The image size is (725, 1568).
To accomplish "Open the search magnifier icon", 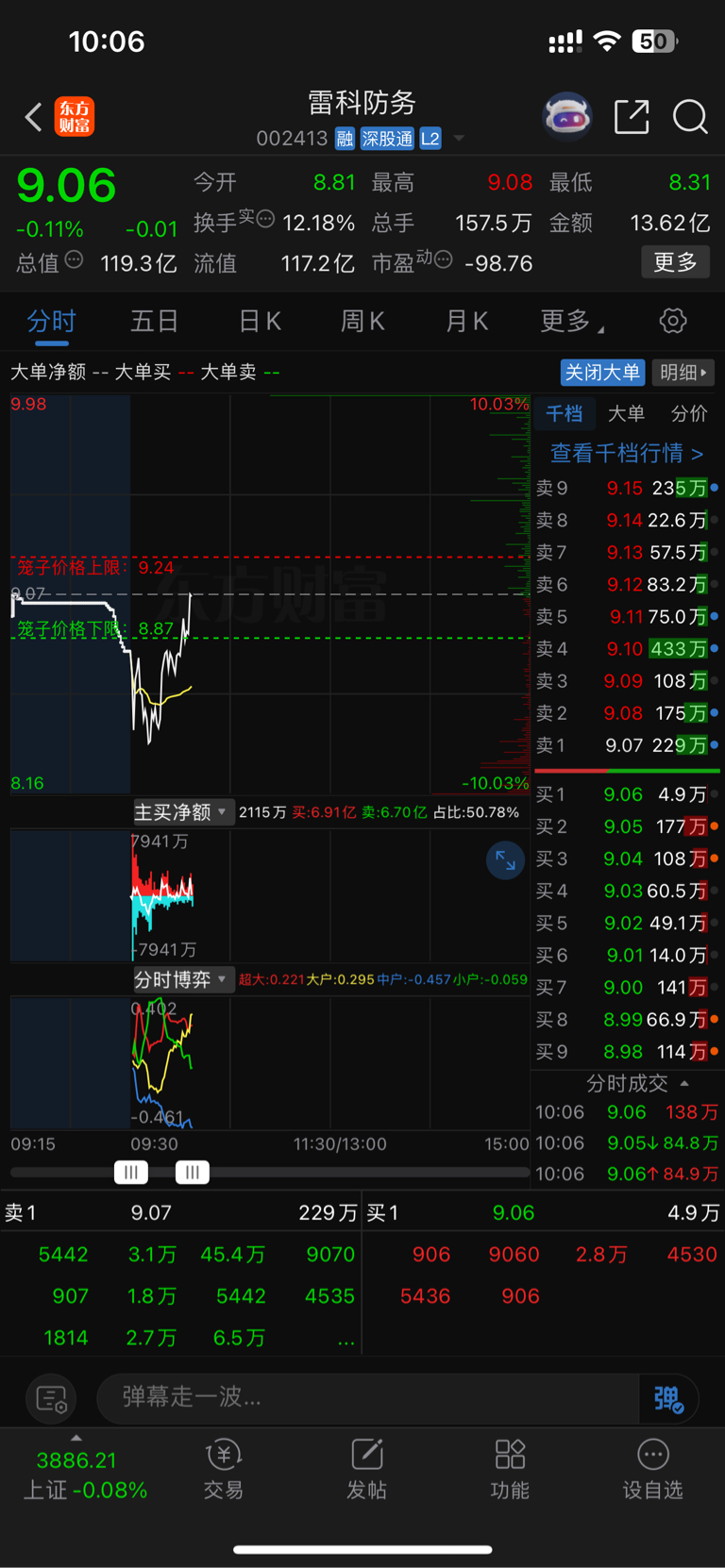I will tap(690, 117).
